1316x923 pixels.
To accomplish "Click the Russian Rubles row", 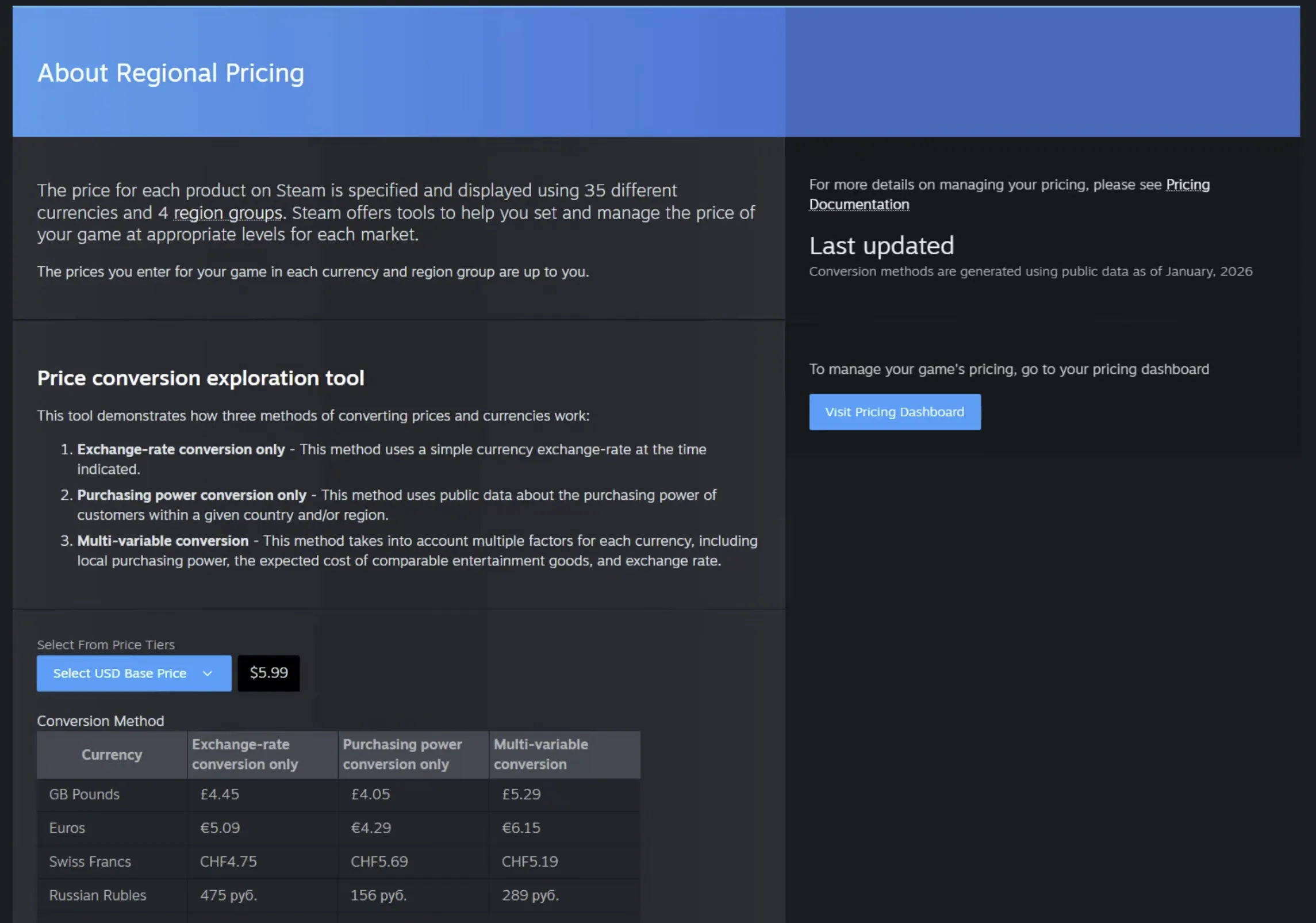I will pos(98,895).
